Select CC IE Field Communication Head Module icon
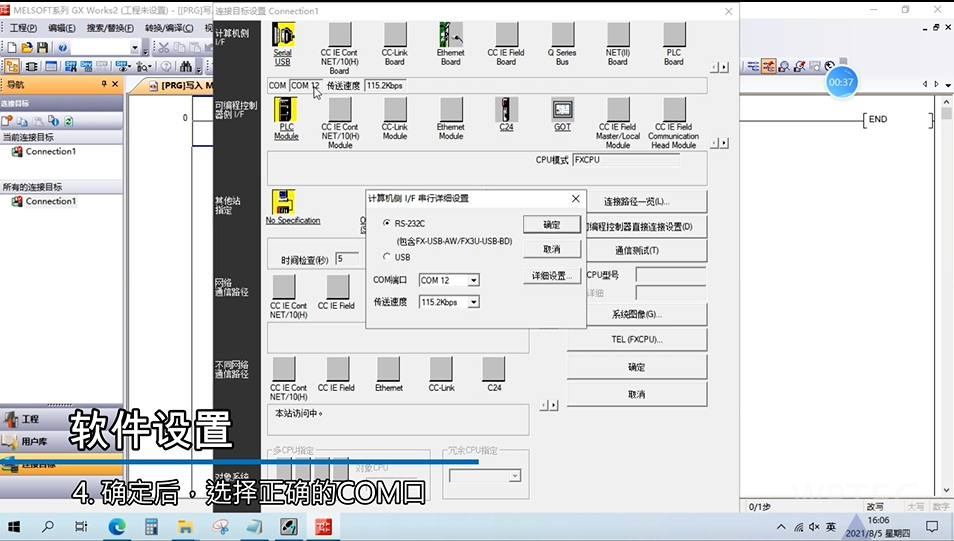954x541 pixels. [x=674, y=110]
